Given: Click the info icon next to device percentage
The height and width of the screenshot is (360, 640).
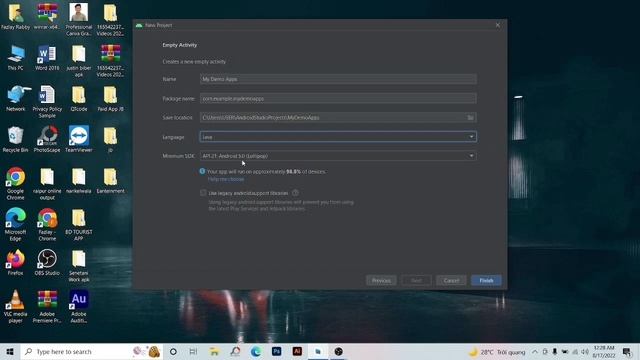Looking at the screenshot, I should tap(202, 171).
